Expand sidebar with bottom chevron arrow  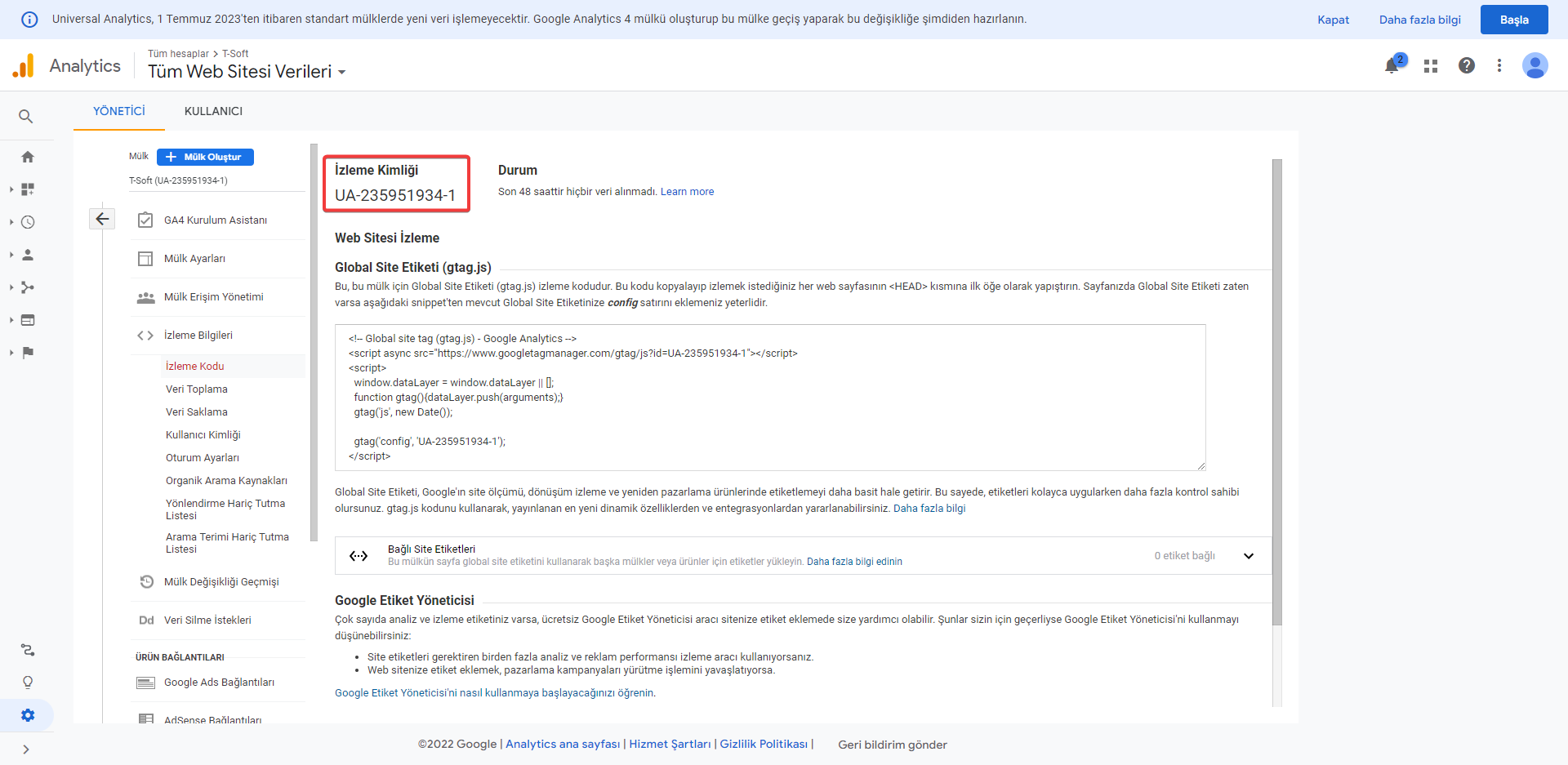[x=26, y=749]
